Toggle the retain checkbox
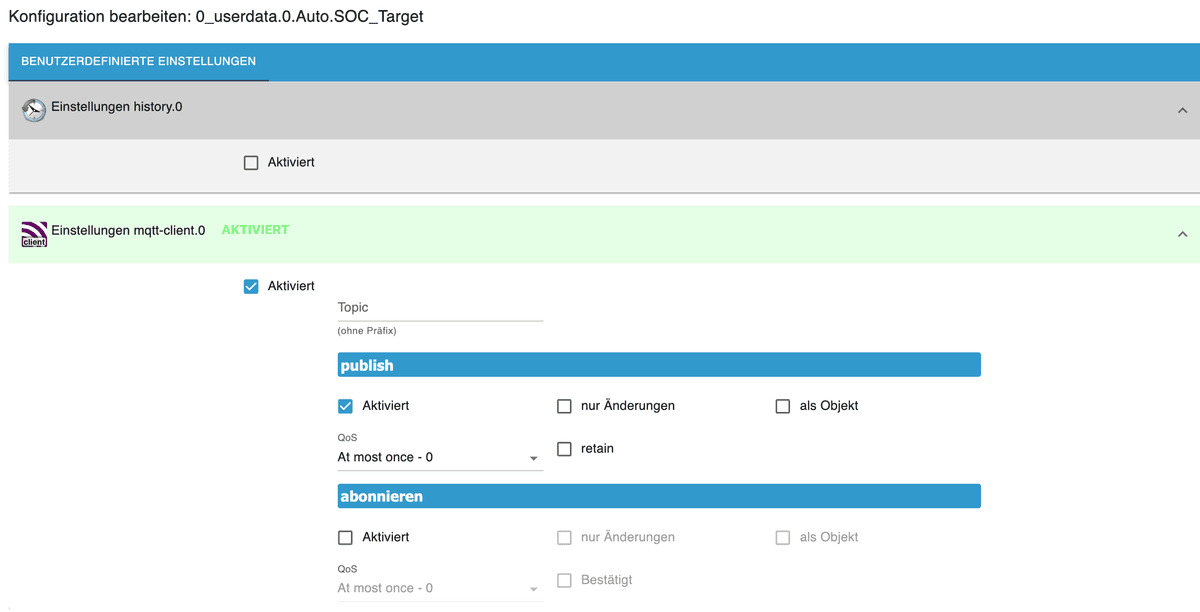Image resolution: width=1200 pixels, height=612 pixels. [x=564, y=449]
